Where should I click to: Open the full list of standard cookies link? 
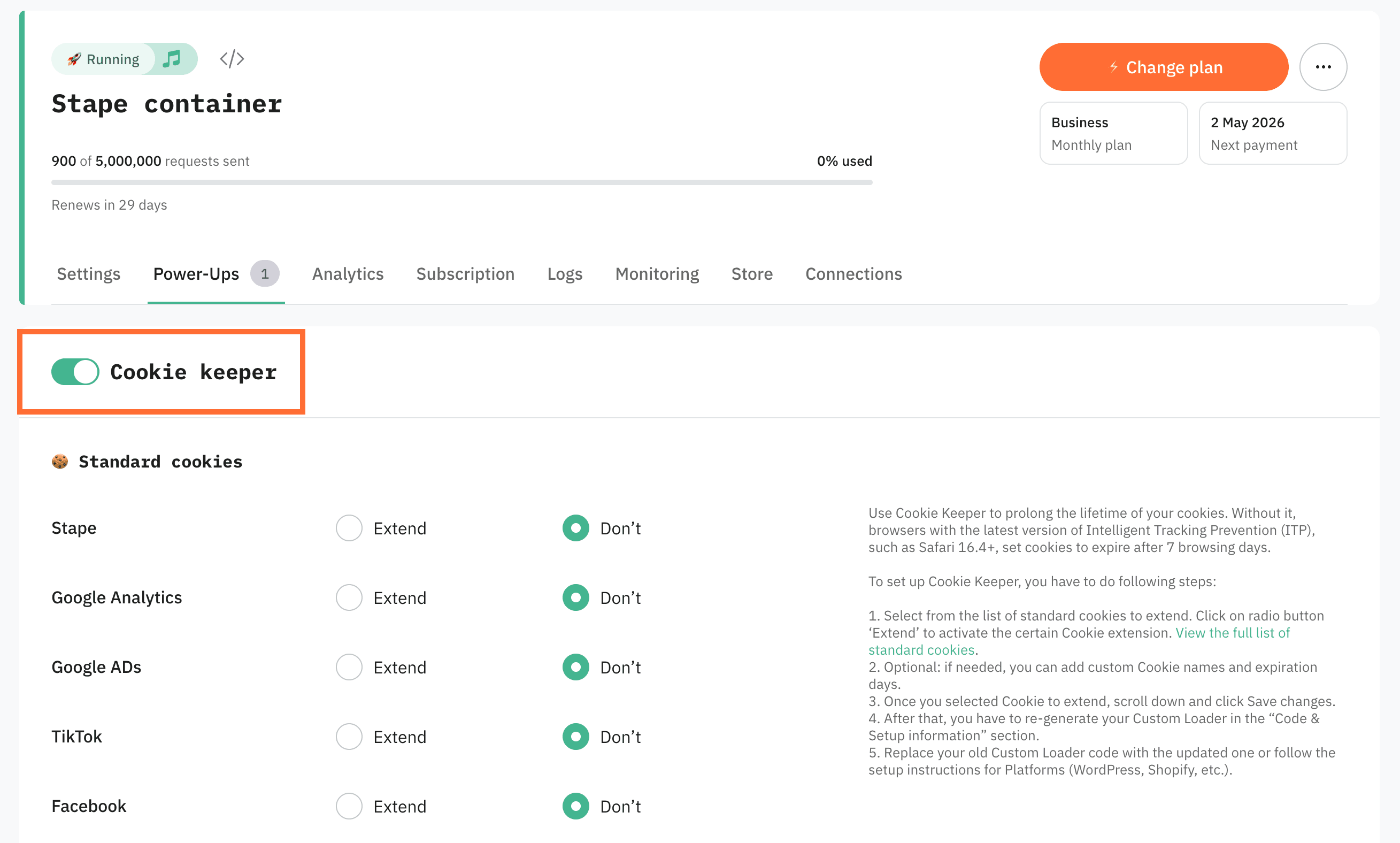pos(1232,633)
